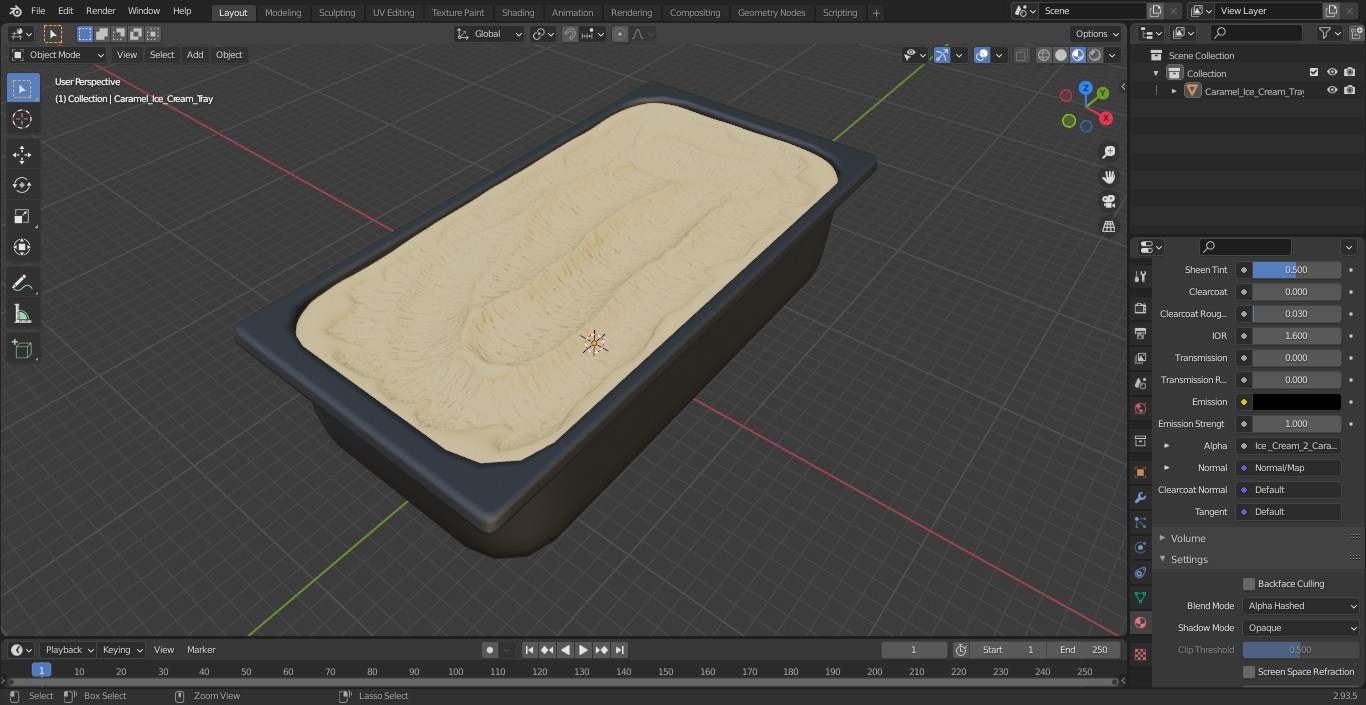
Task: Open the timeline Keying popover
Action: coord(122,650)
